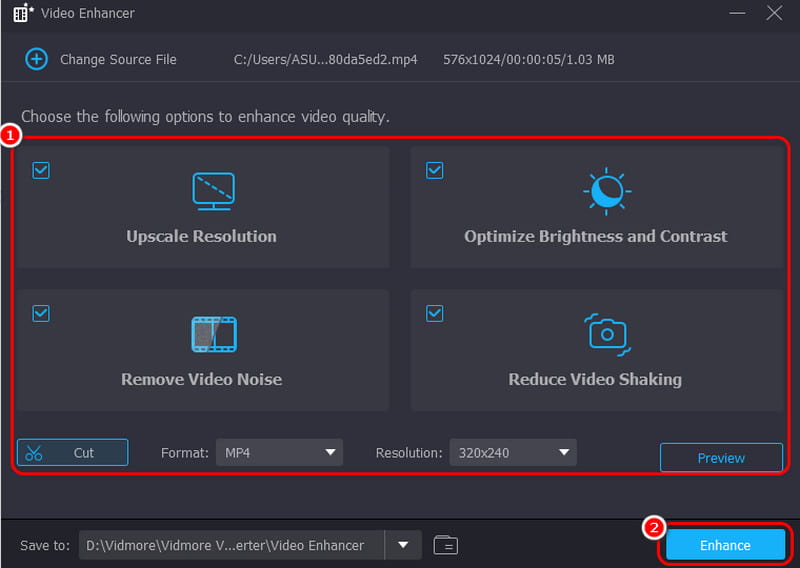This screenshot has height=568, width=800.
Task: Click the Remove Video Noise filmstrip icon
Action: pos(213,334)
